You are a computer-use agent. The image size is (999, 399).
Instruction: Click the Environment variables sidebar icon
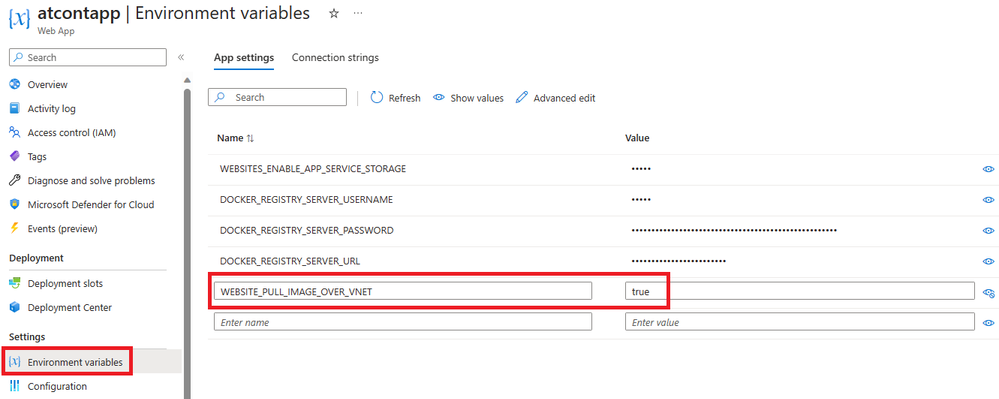[15, 362]
